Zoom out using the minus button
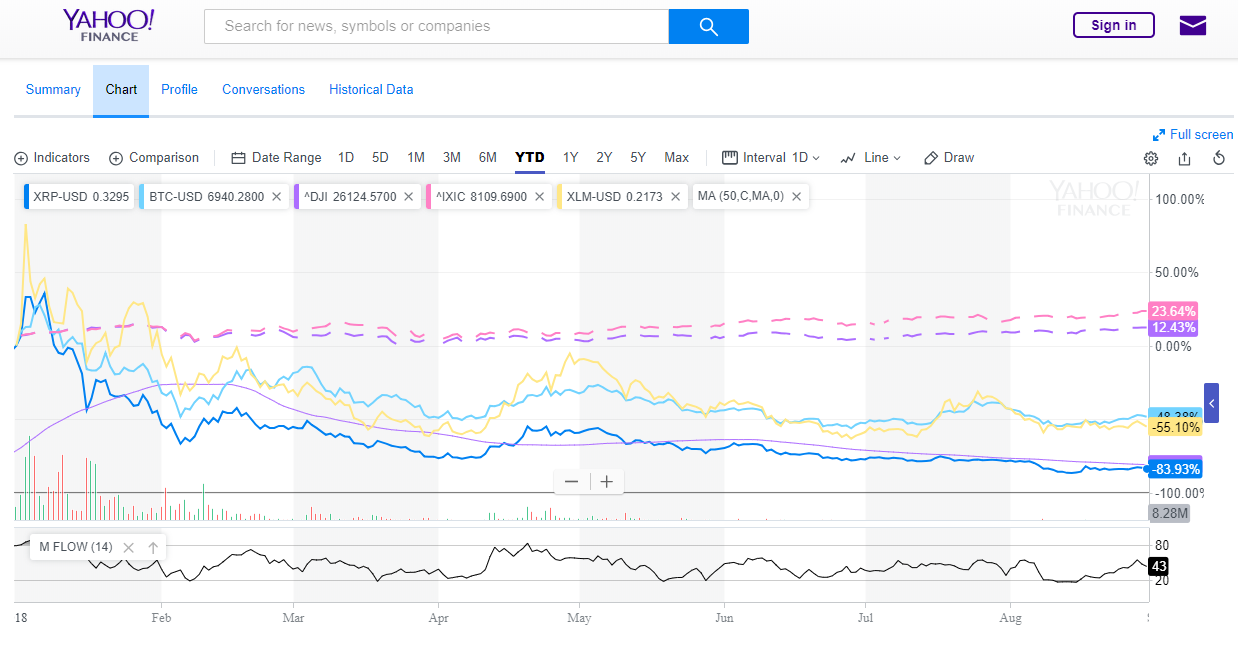Screen dimensions: 1238x646 click(x=571, y=482)
